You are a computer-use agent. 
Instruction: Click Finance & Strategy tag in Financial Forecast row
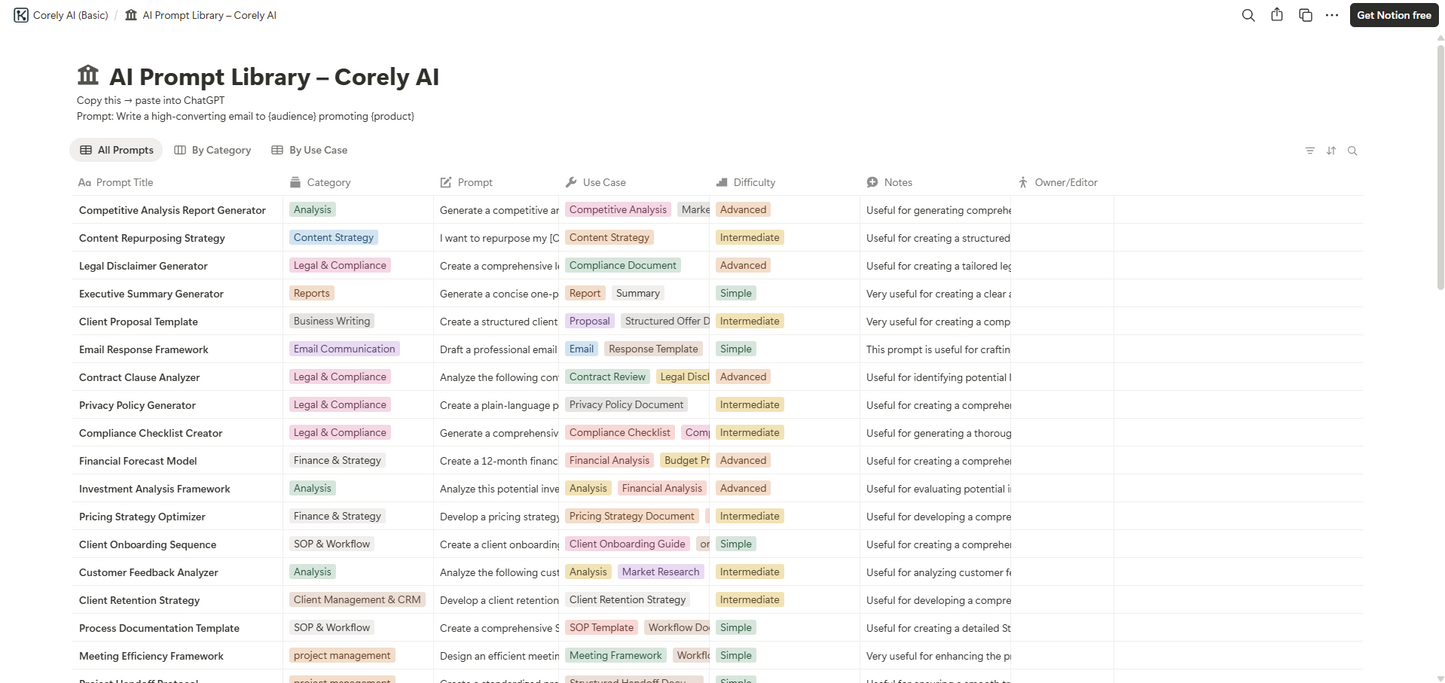tap(337, 460)
